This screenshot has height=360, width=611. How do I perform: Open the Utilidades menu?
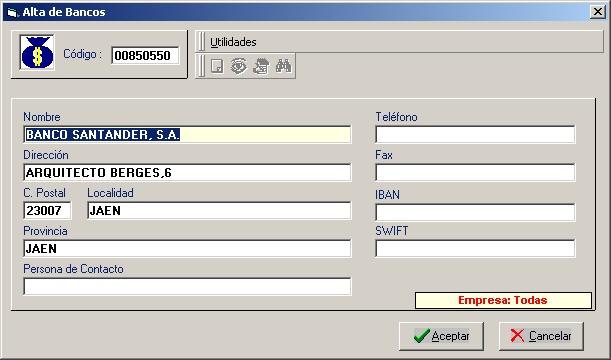point(233,42)
